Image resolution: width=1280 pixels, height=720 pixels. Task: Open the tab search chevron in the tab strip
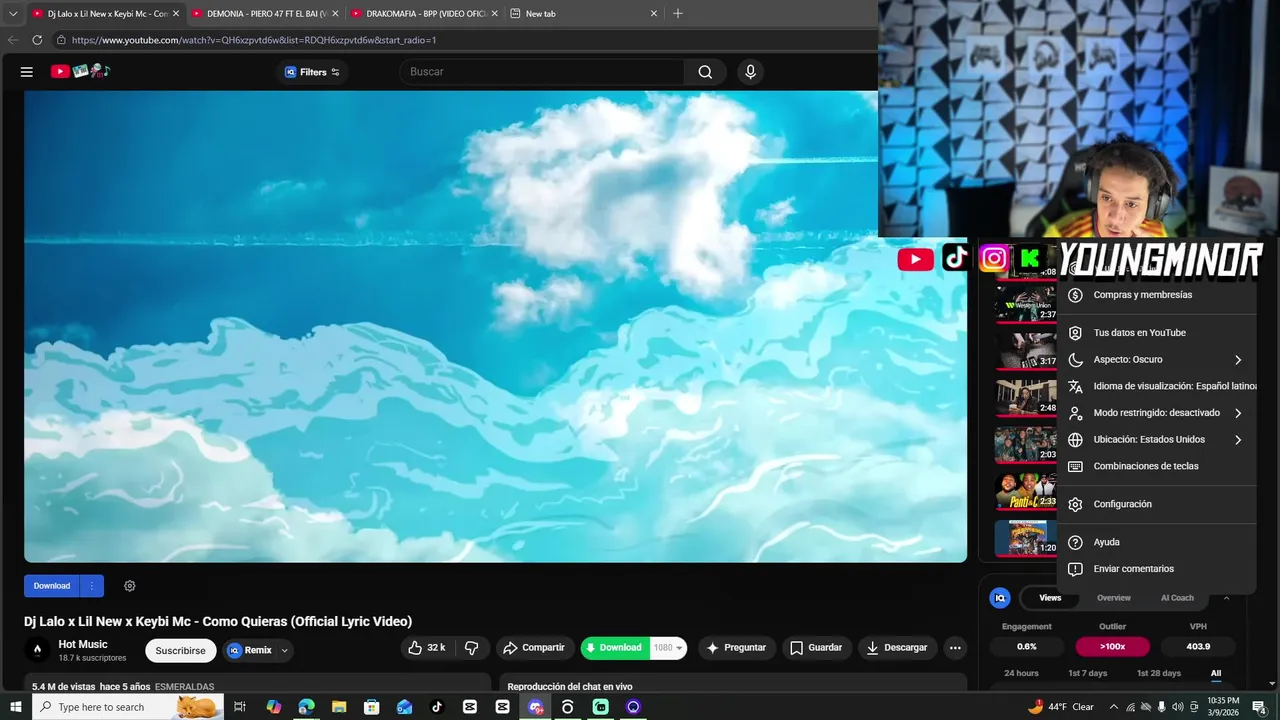click(13, 13)
